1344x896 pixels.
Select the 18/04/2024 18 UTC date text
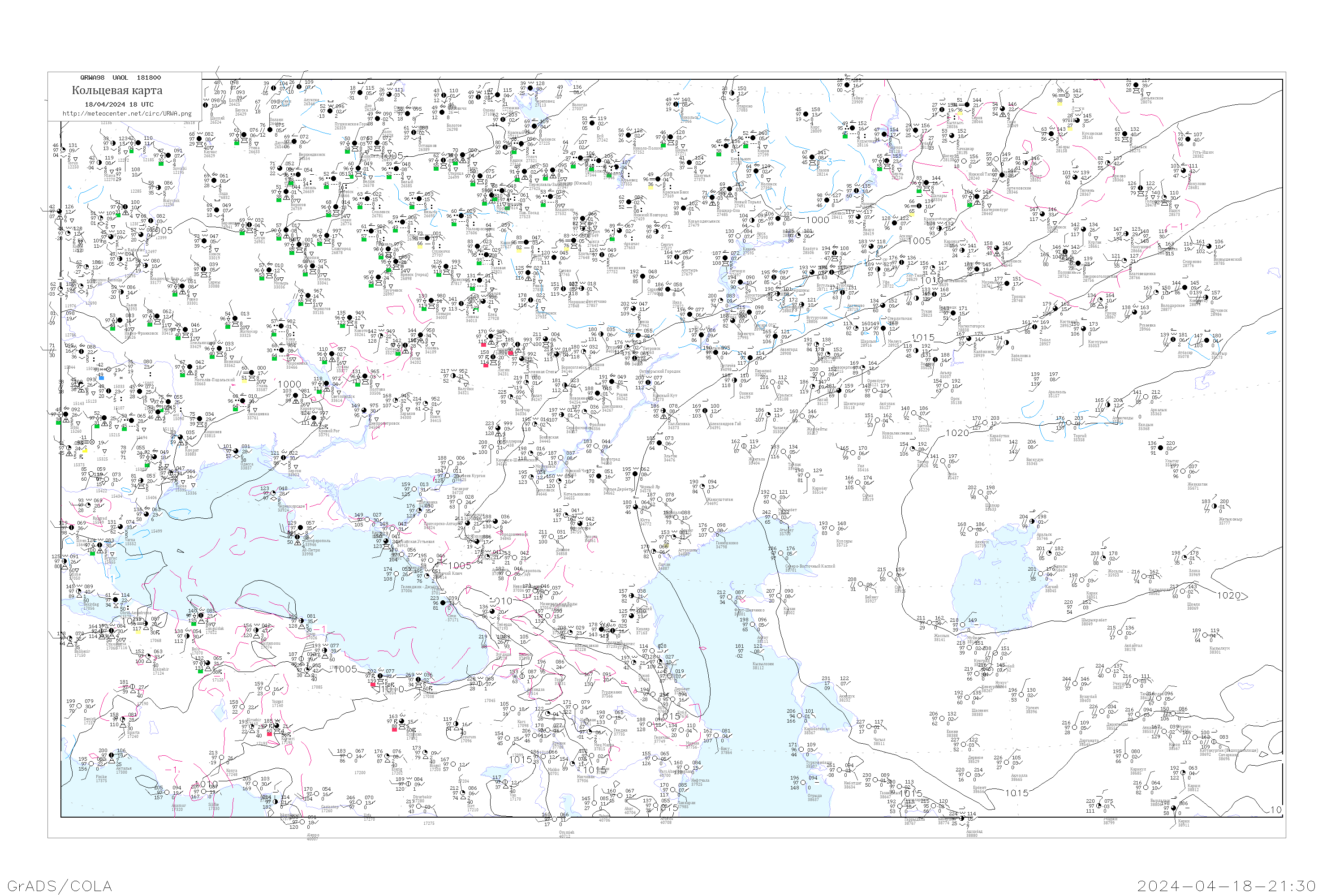pos(119,104)
